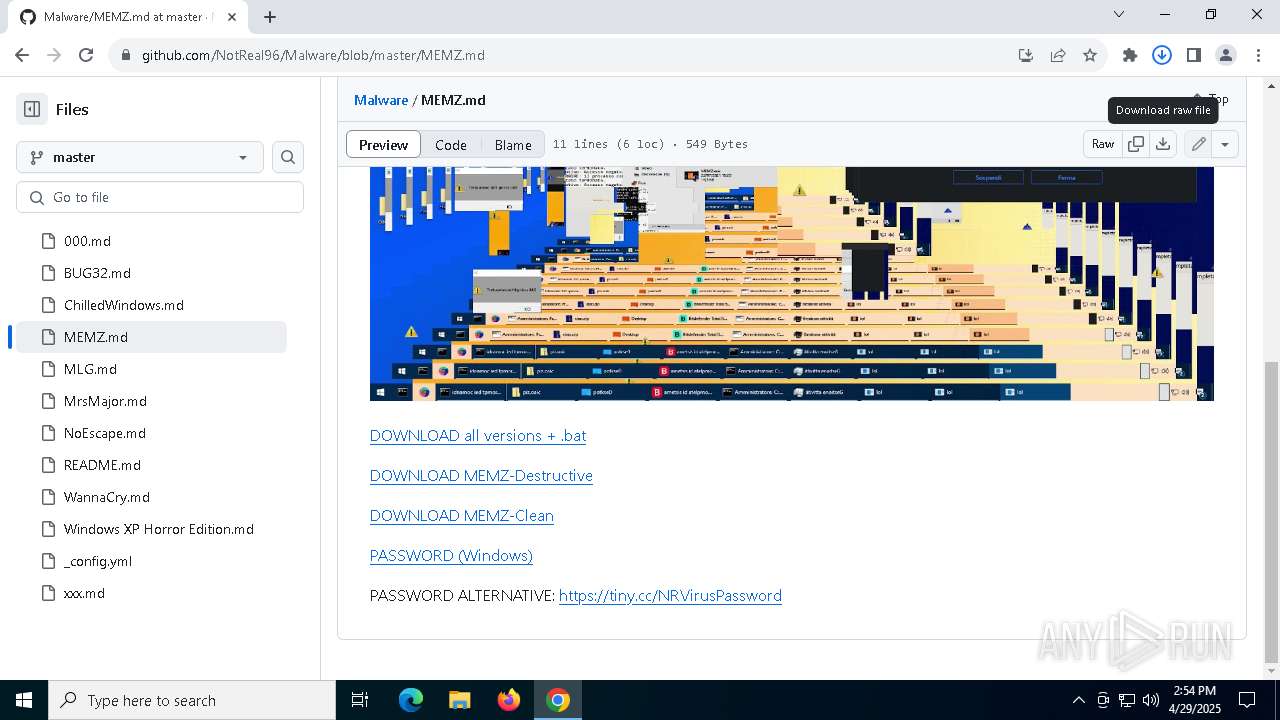Reload the page
1280x720 pixels.
tap(86, 55)
